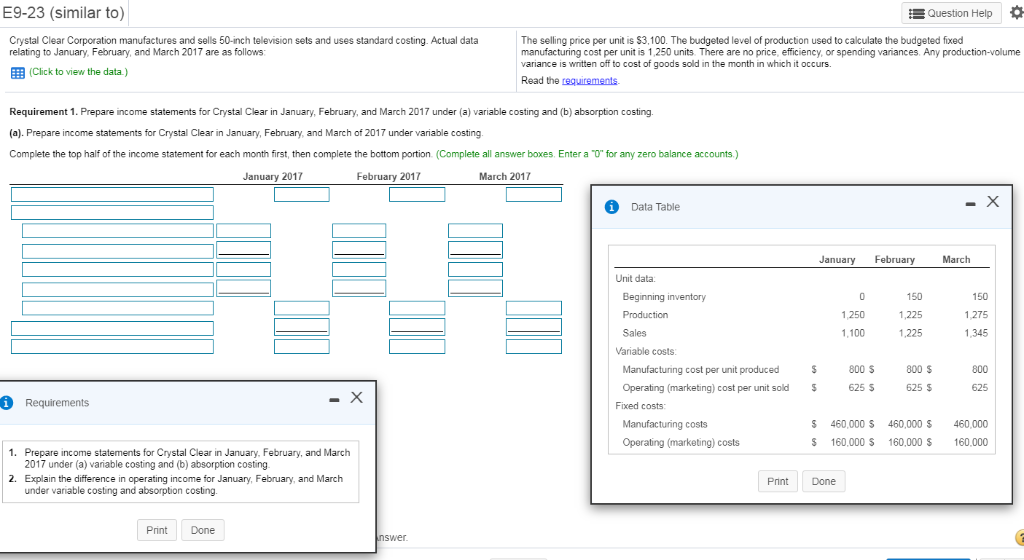Click the help question mark icon
The width and height of the screenshot is (1024, 560).
1020,537
